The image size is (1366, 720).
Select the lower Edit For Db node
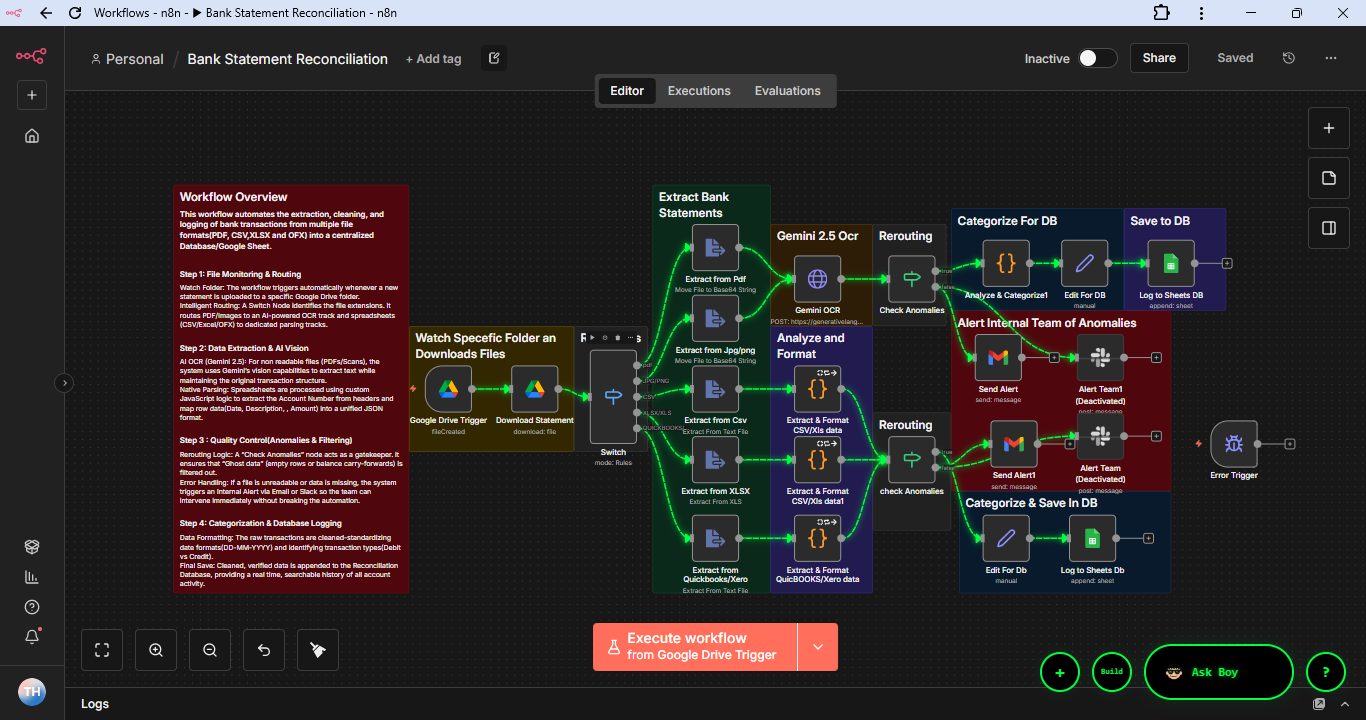1006,539
